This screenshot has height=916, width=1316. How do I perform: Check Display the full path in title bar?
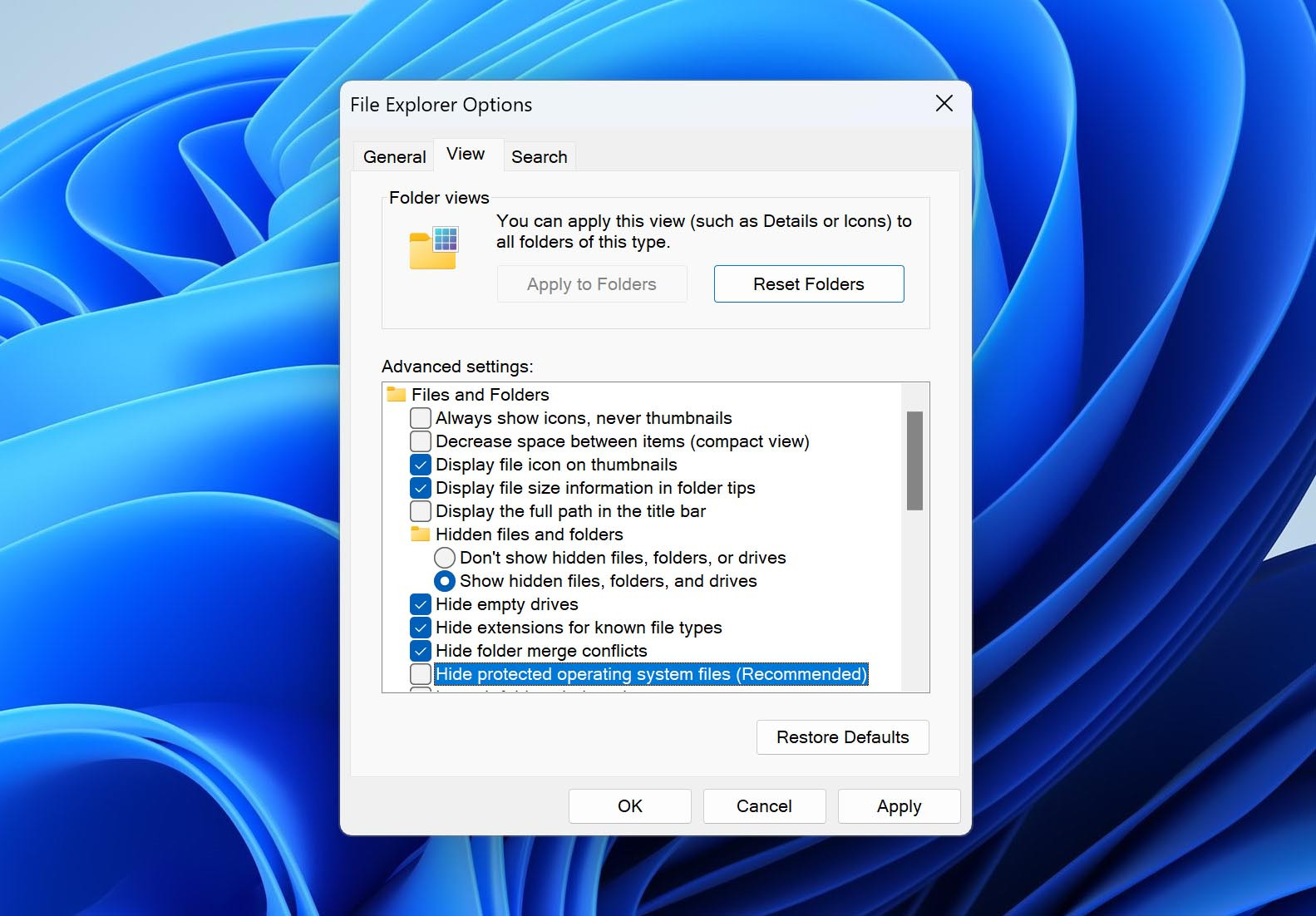[421, 511]
